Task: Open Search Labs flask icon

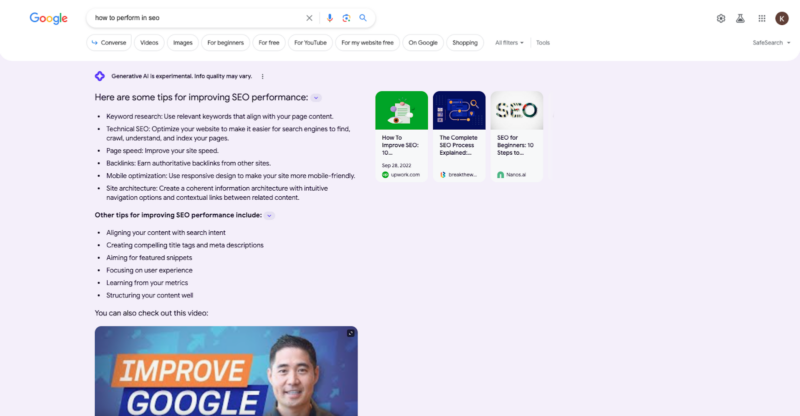Action: pyautogui.click(x=740, y=18)
